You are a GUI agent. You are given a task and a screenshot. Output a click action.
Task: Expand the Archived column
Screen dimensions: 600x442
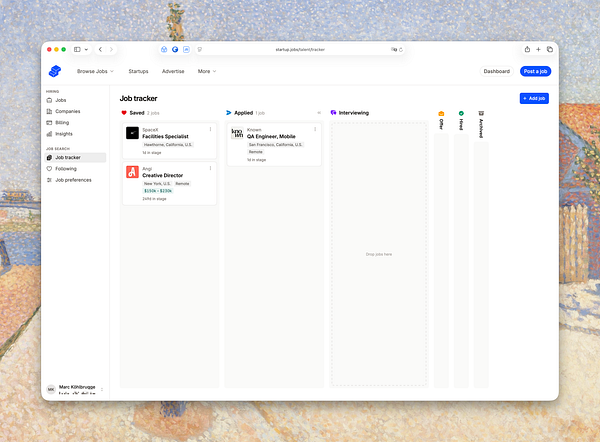coord(481,124)
